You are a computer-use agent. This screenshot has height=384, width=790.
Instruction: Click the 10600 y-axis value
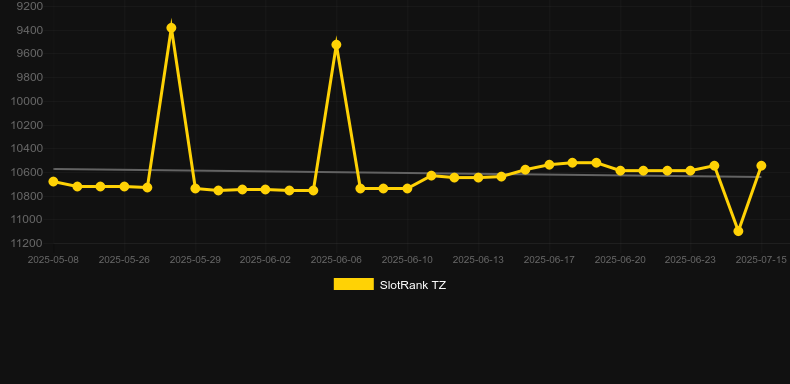(27, 172)
